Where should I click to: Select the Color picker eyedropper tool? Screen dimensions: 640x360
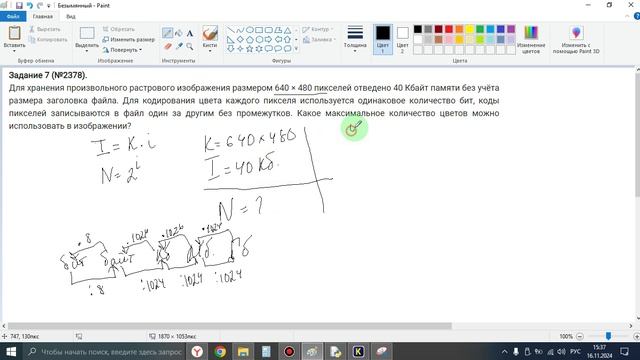coord(179,47)
